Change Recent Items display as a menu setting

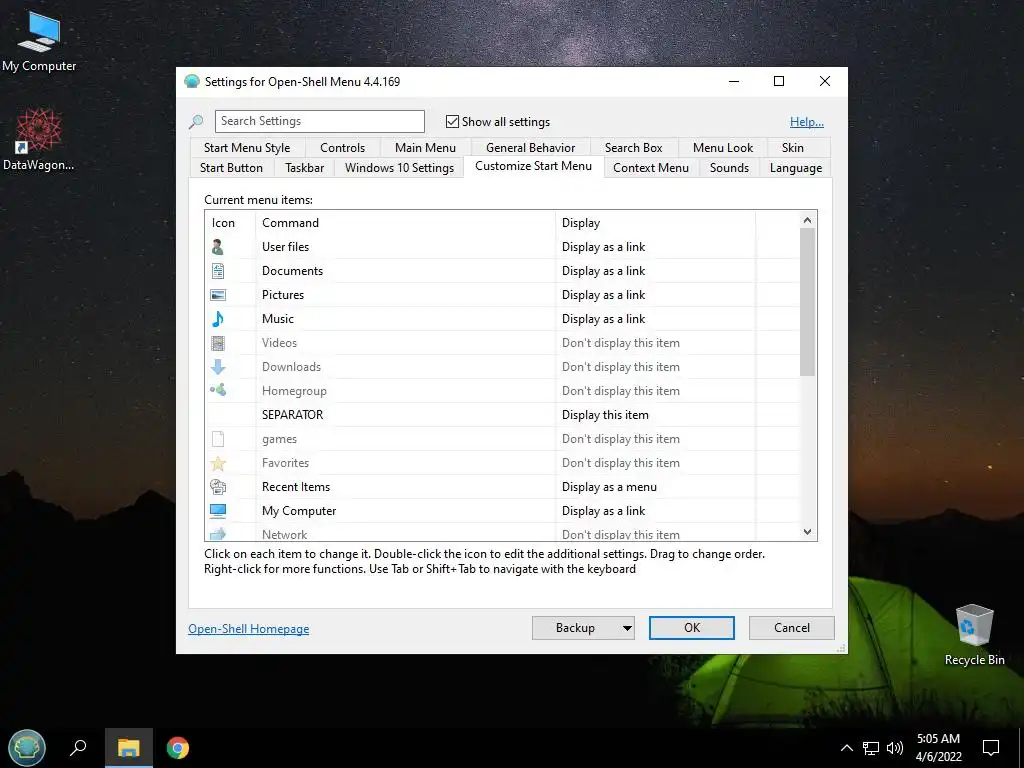[x=609, y=487]
